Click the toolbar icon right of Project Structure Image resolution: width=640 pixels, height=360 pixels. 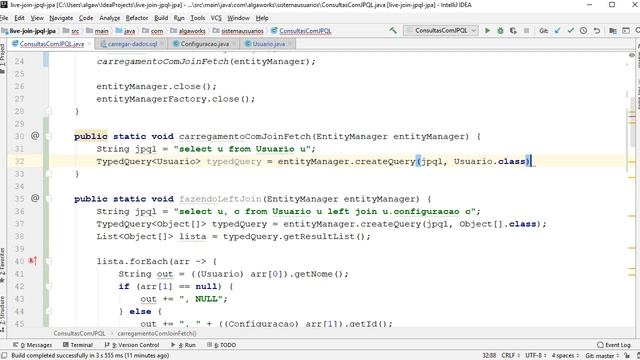[626, 31]
